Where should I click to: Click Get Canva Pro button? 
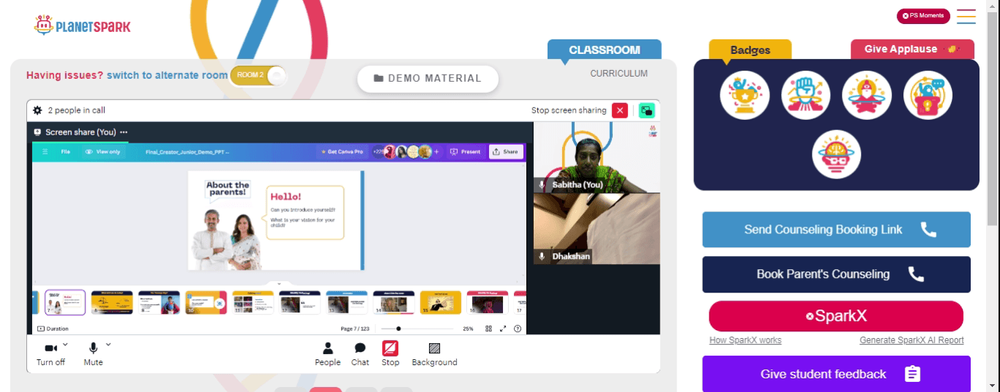coord(342,152)
